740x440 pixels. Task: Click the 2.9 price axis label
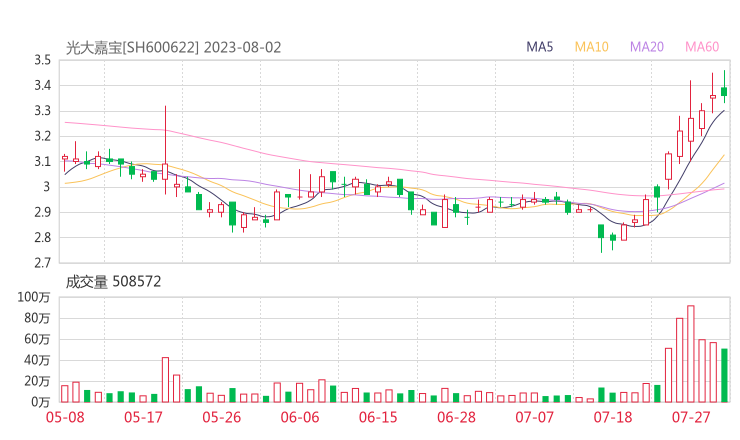[x=42, y=212]
